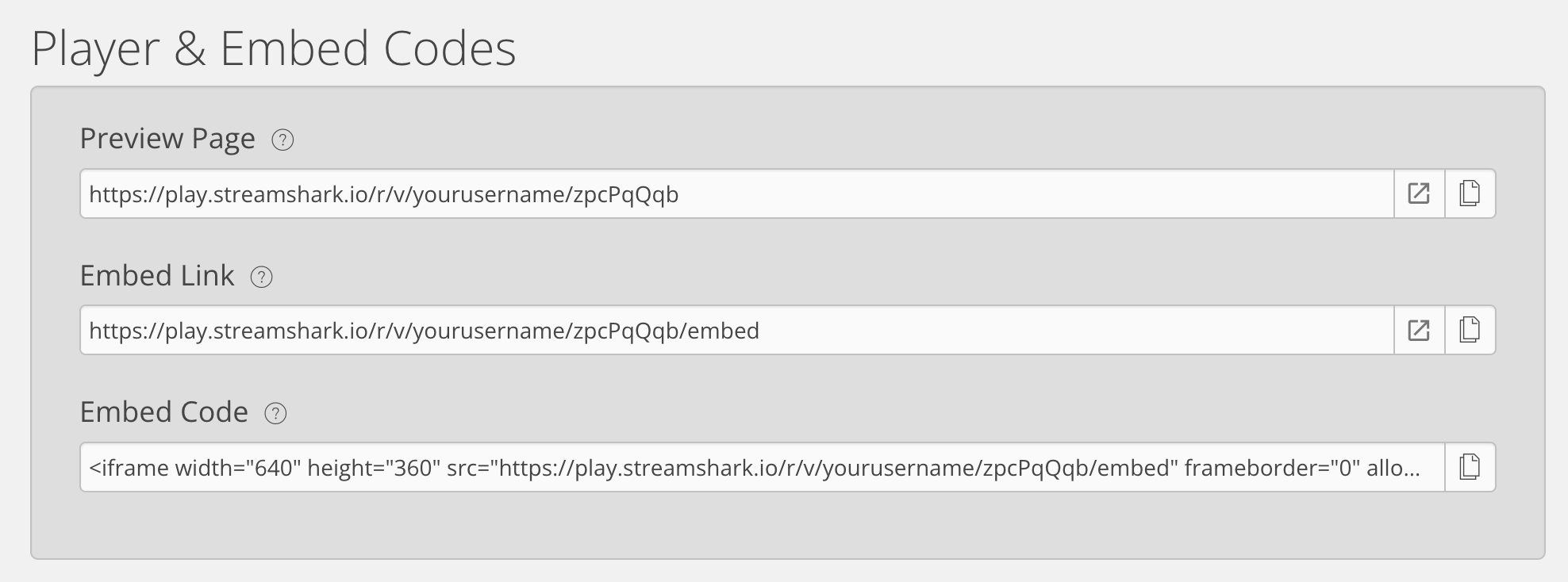Open Preview Page in a new tab

pyautogui.click(x=1418, y=193)
